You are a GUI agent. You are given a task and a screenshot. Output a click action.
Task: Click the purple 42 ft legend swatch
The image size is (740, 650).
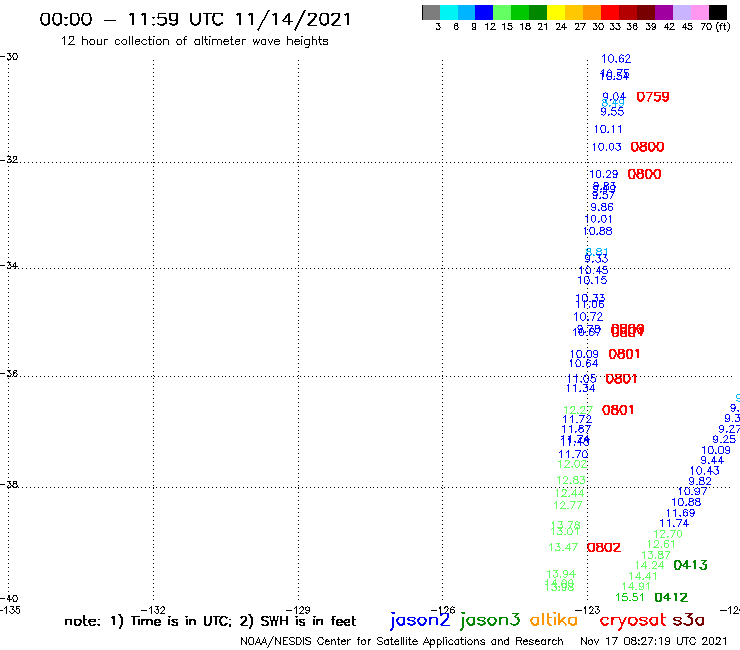[664, 12]
